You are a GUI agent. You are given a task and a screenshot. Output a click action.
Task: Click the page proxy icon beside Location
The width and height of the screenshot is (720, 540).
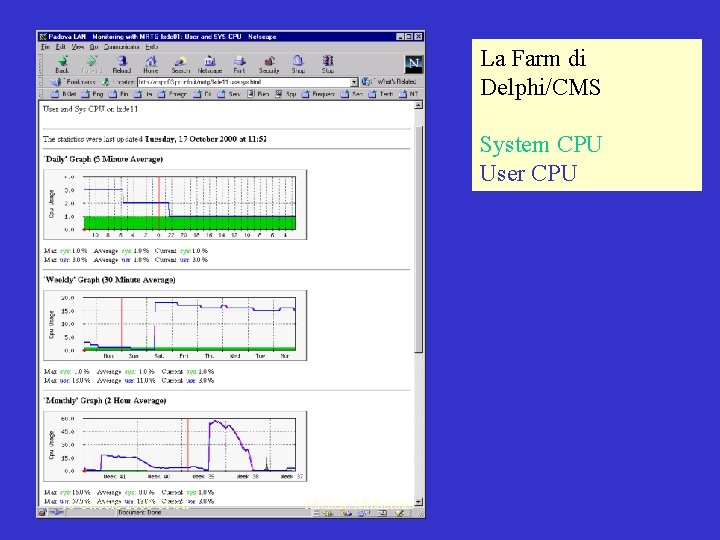pos(106,82)
